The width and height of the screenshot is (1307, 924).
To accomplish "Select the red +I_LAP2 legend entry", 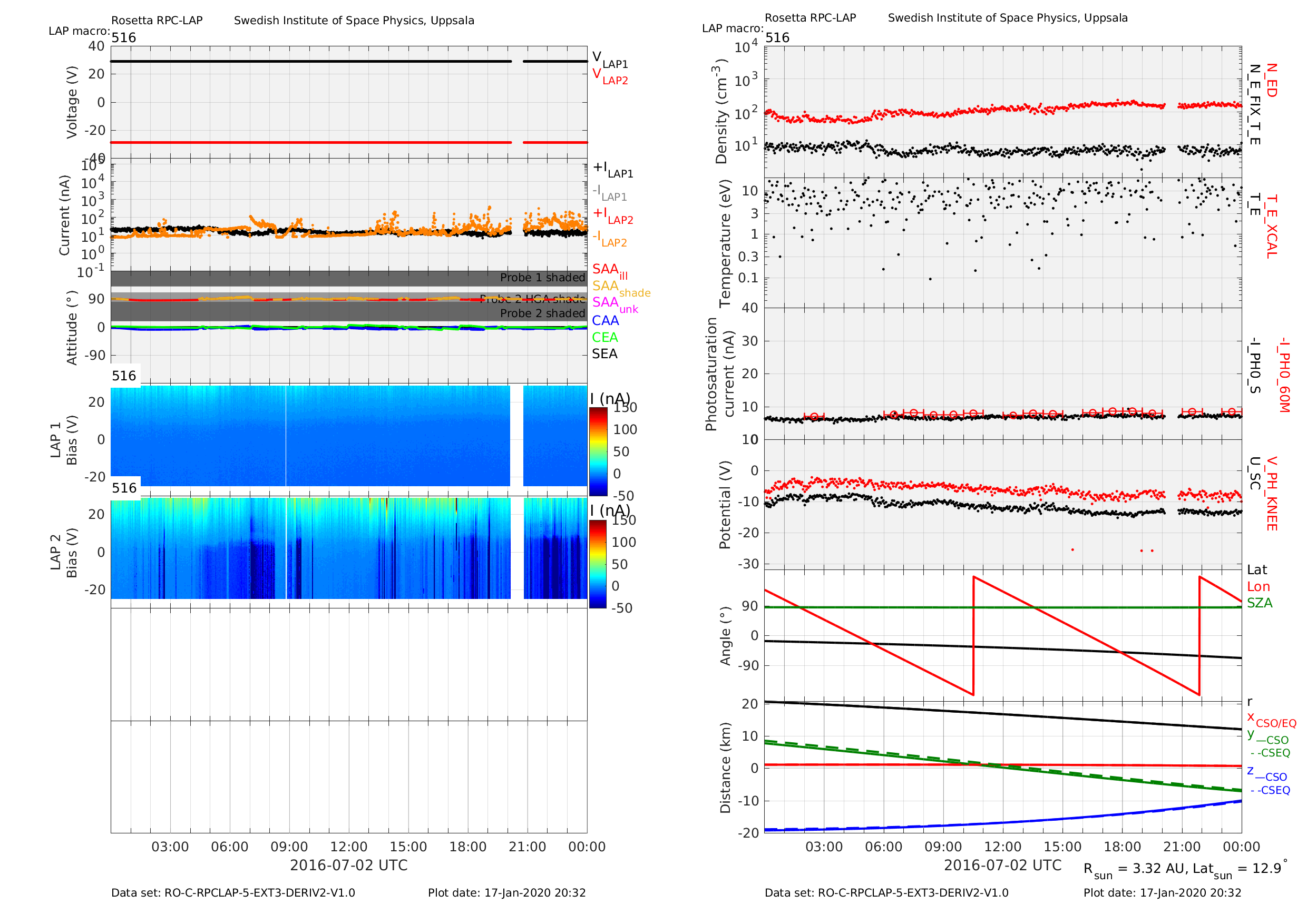I will click(613, 215).
